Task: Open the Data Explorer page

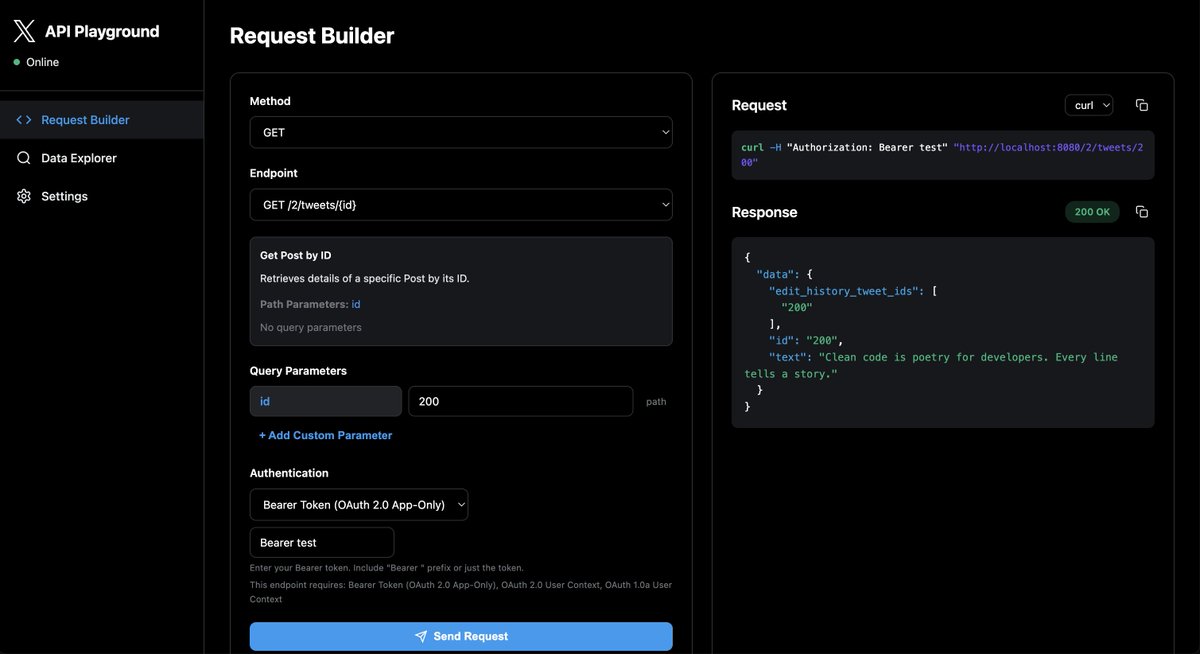Action: [x=102, y=158]
